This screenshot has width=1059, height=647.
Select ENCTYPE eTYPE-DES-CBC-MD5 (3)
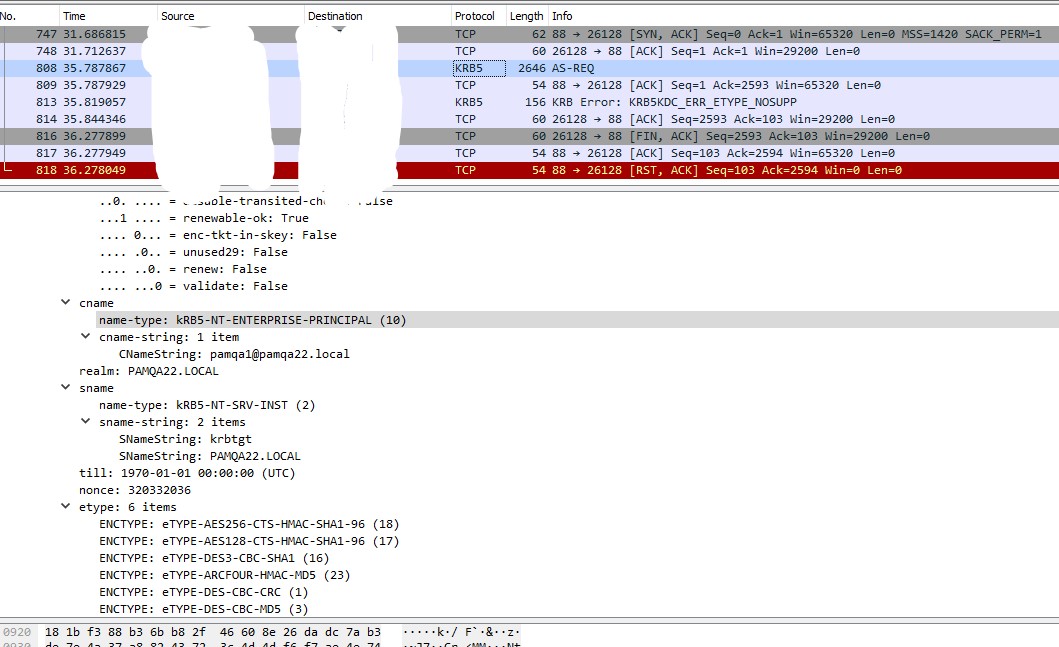pos(203,609)
